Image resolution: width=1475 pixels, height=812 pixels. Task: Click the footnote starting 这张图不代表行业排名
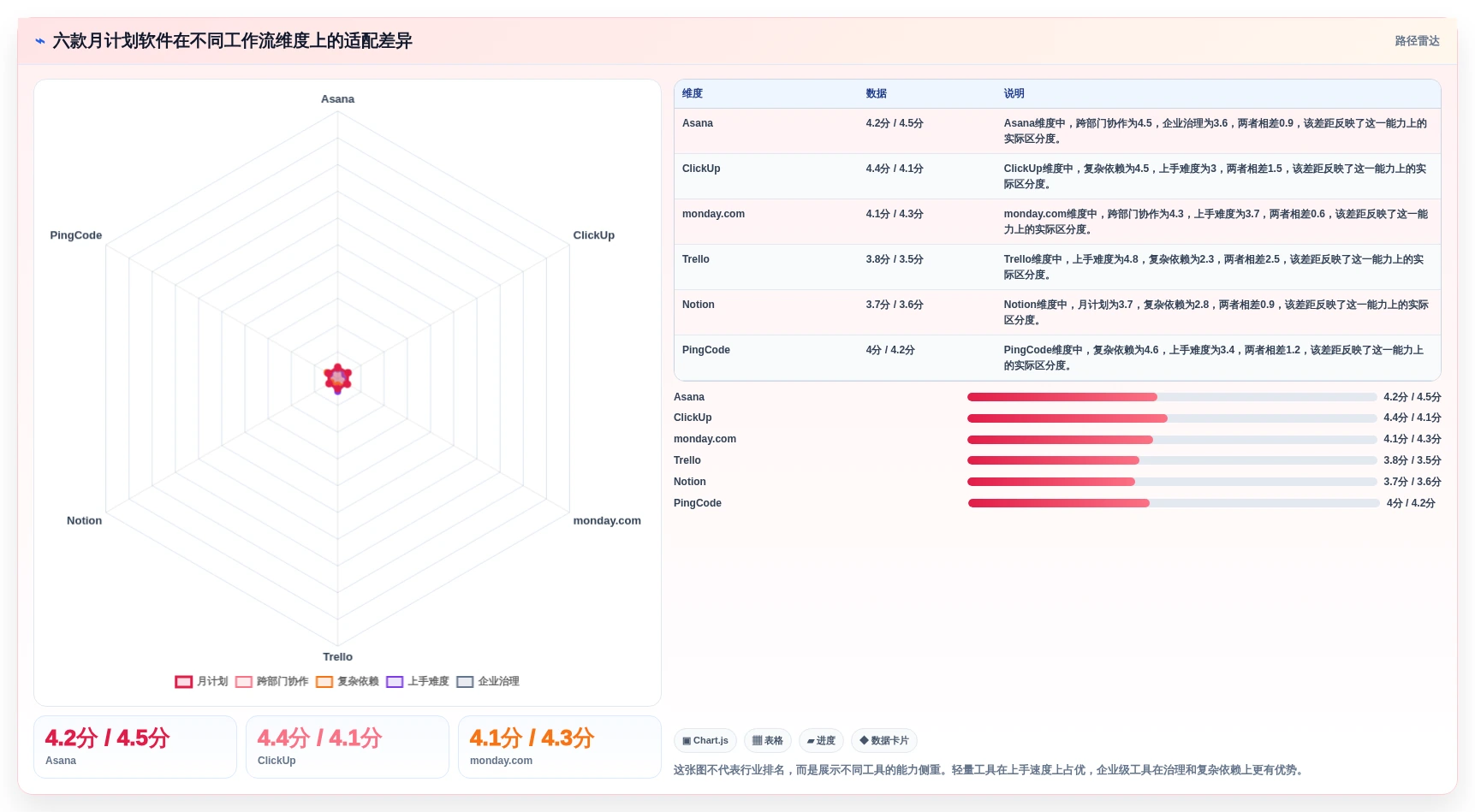pos(990,770)
